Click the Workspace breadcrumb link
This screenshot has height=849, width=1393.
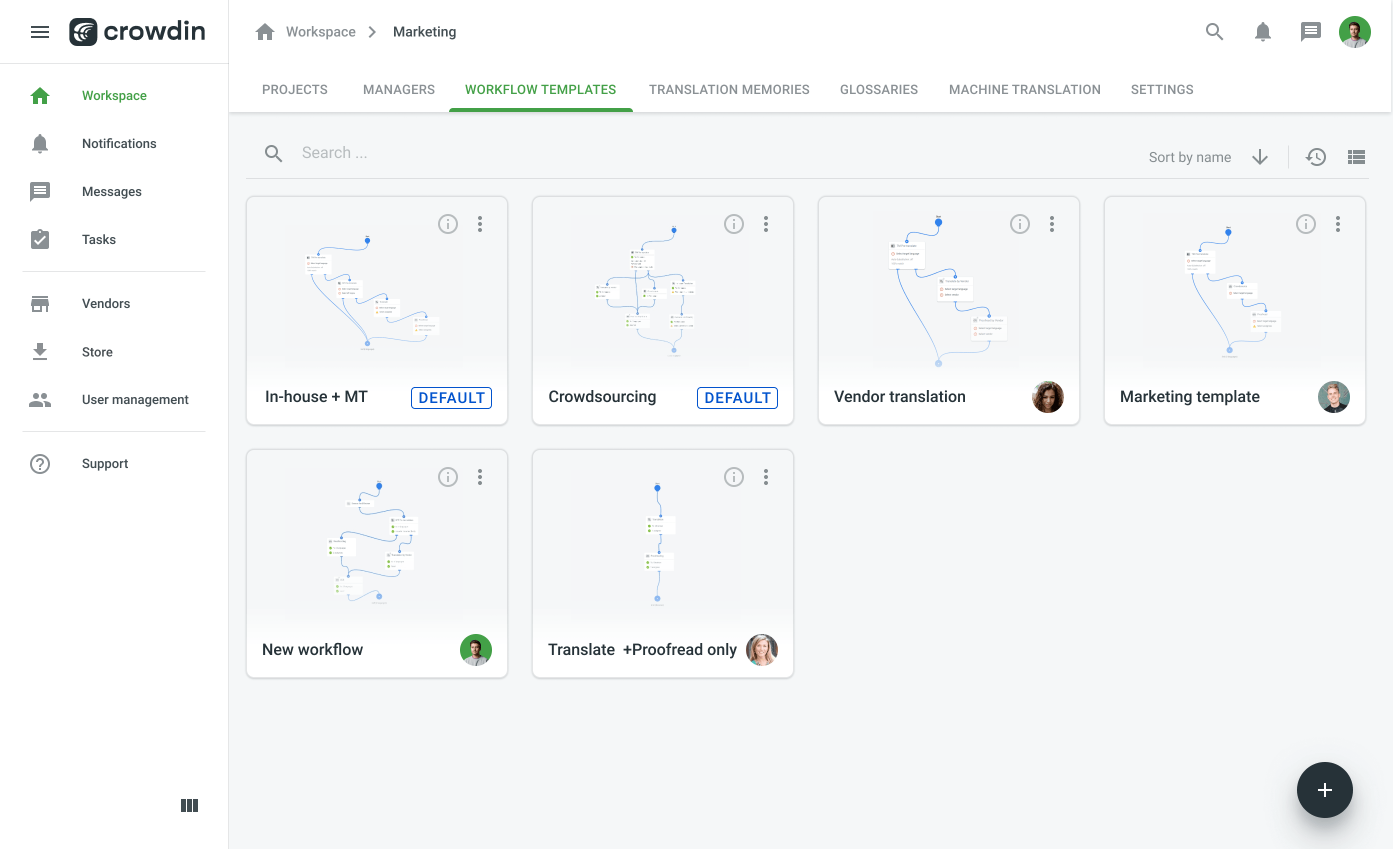click(x=320, y=31)
